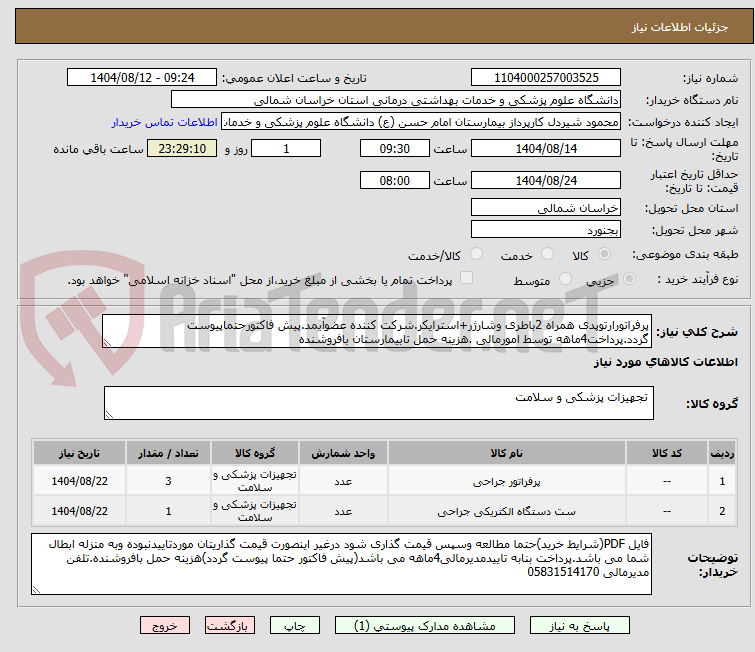This screenshot has height=652, width=755.
Task: Select the متوسط purchase type radio
Action: coord(565,279)
